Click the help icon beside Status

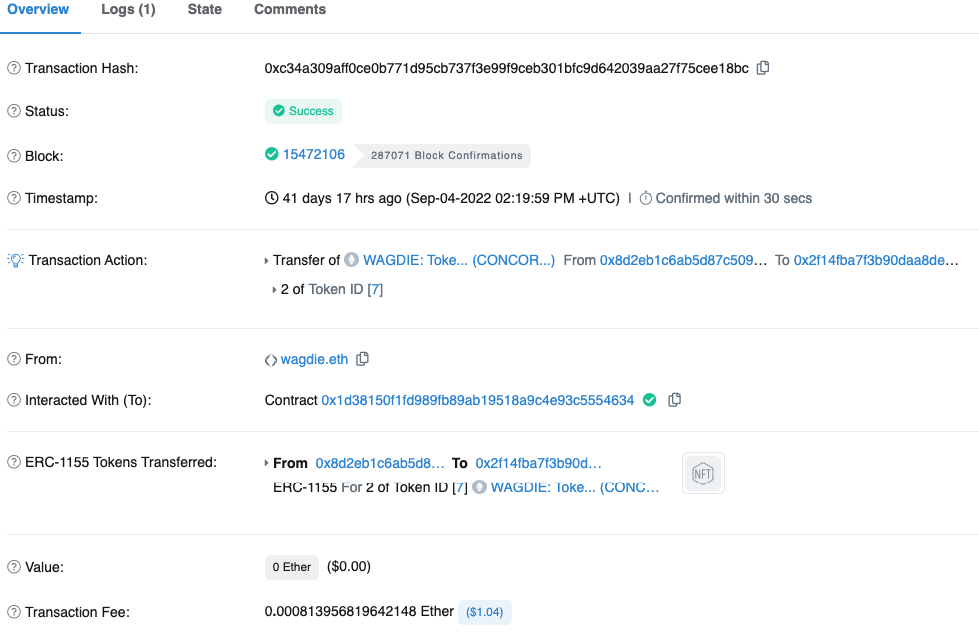[14, 111]
